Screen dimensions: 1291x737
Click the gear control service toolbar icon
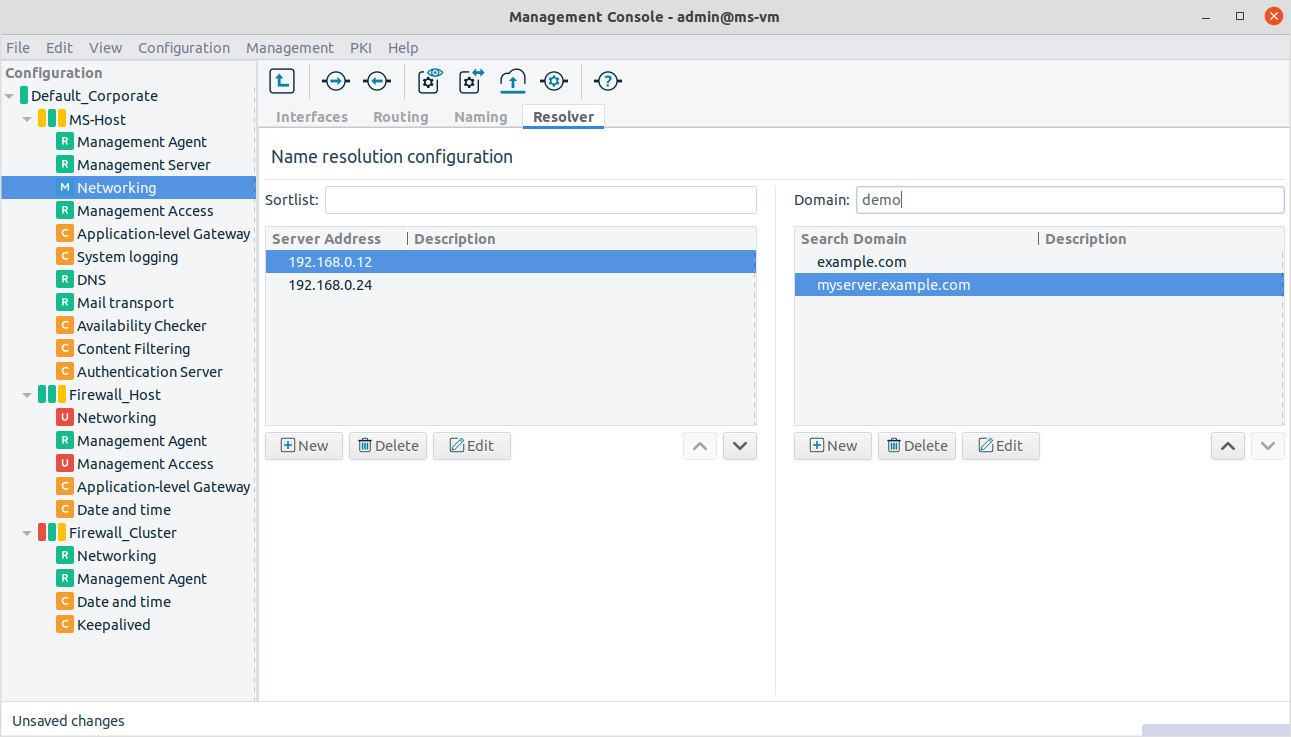[x=554, y=81]
